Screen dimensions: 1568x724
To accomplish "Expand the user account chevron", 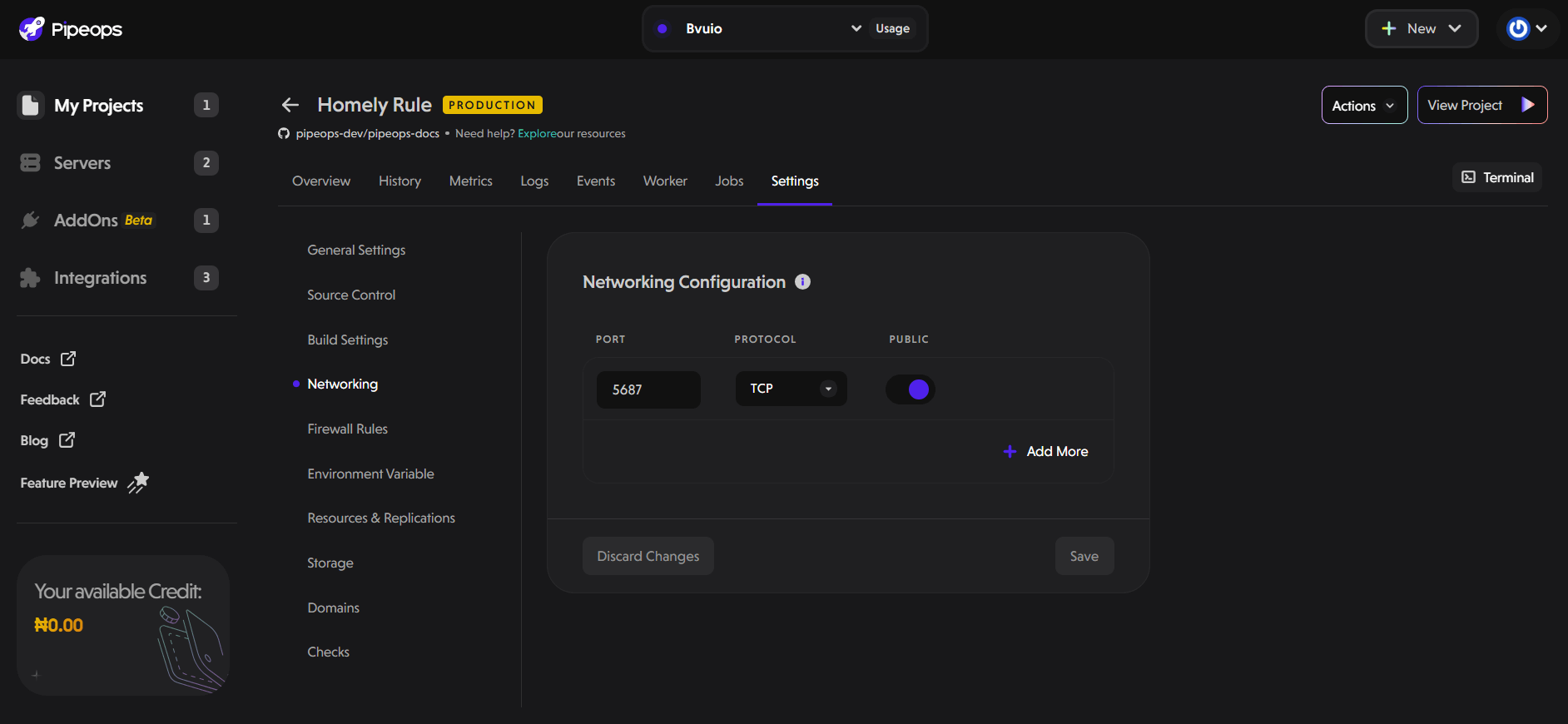I will (1541, 29).
